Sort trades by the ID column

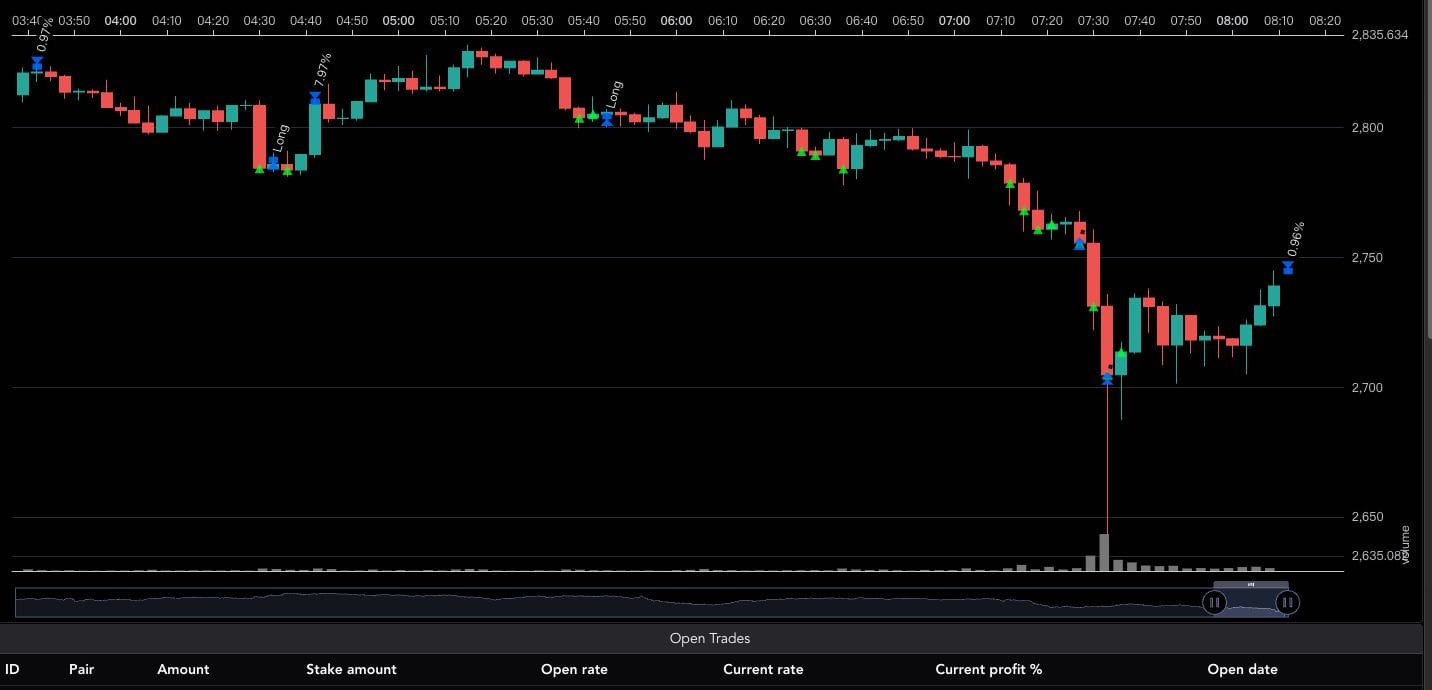13,669
